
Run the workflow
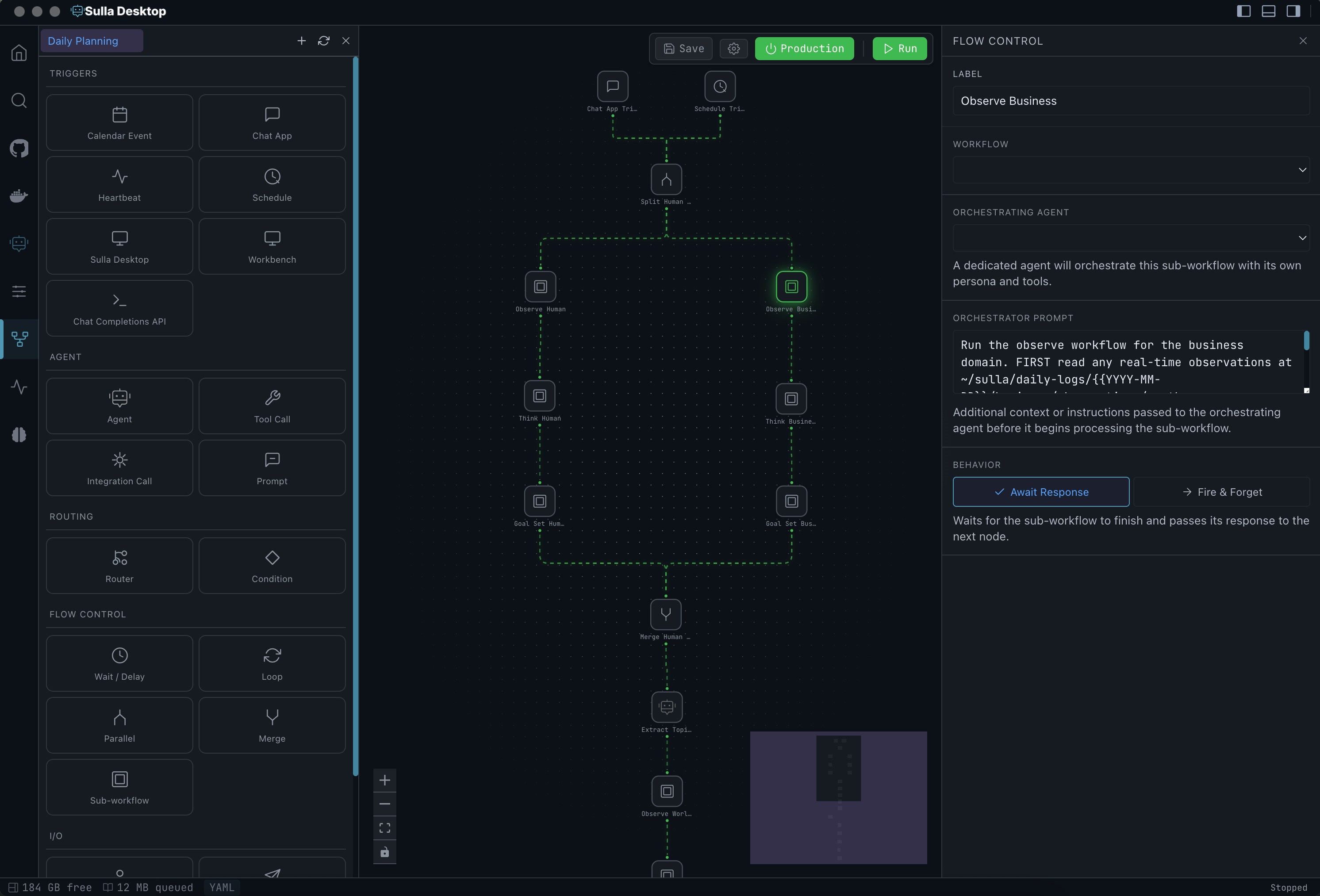(900, 48)
